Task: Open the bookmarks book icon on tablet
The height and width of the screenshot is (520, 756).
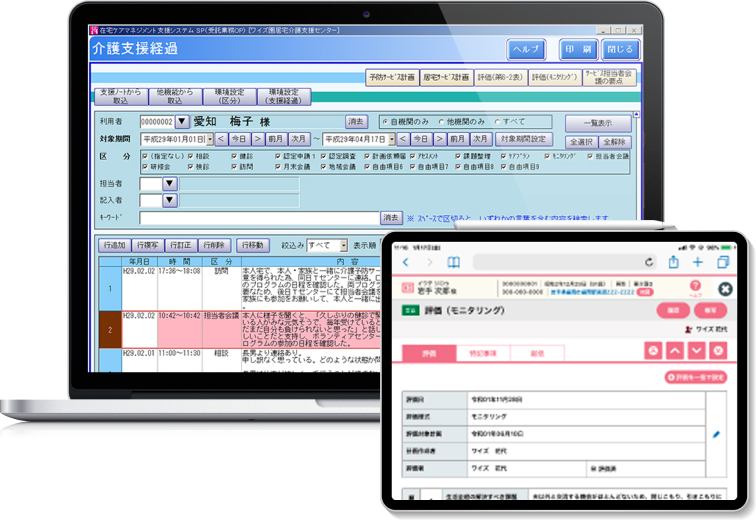Action: tap(453, 262)
